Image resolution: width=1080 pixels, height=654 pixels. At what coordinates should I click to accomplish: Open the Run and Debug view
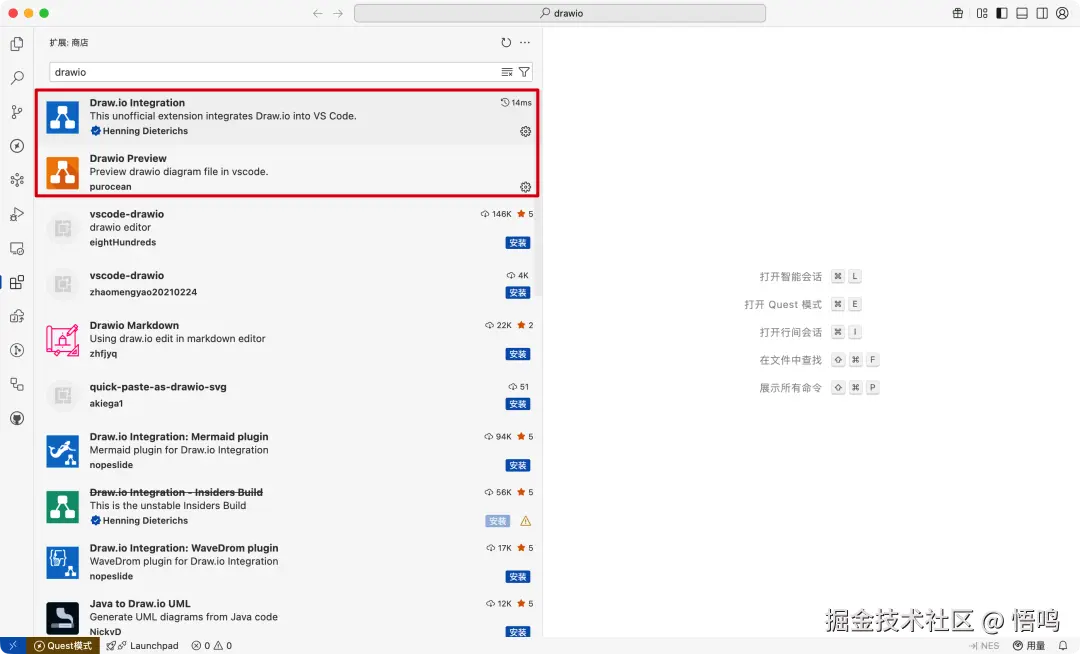pyautogui.click(x=17, y=214)
